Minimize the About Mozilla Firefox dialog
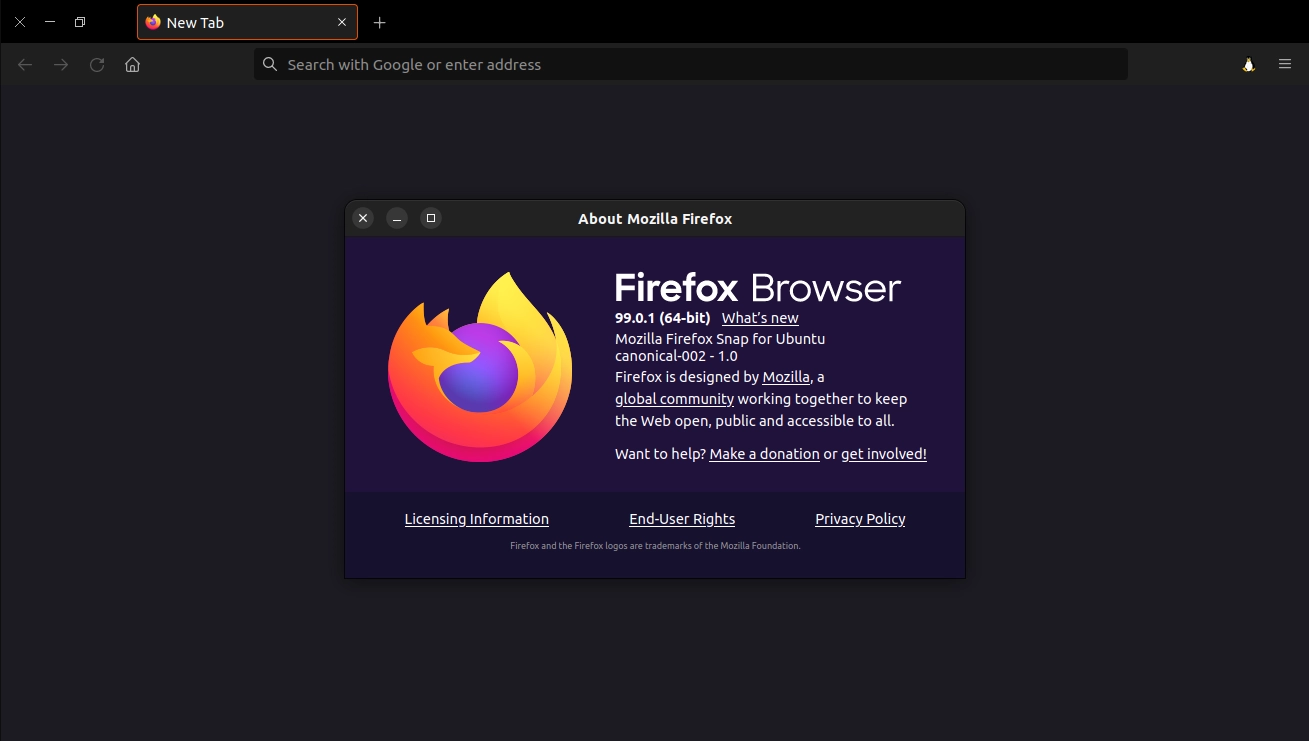Image resolution: width=1309 pixels, height=741 pixels. 397,218
